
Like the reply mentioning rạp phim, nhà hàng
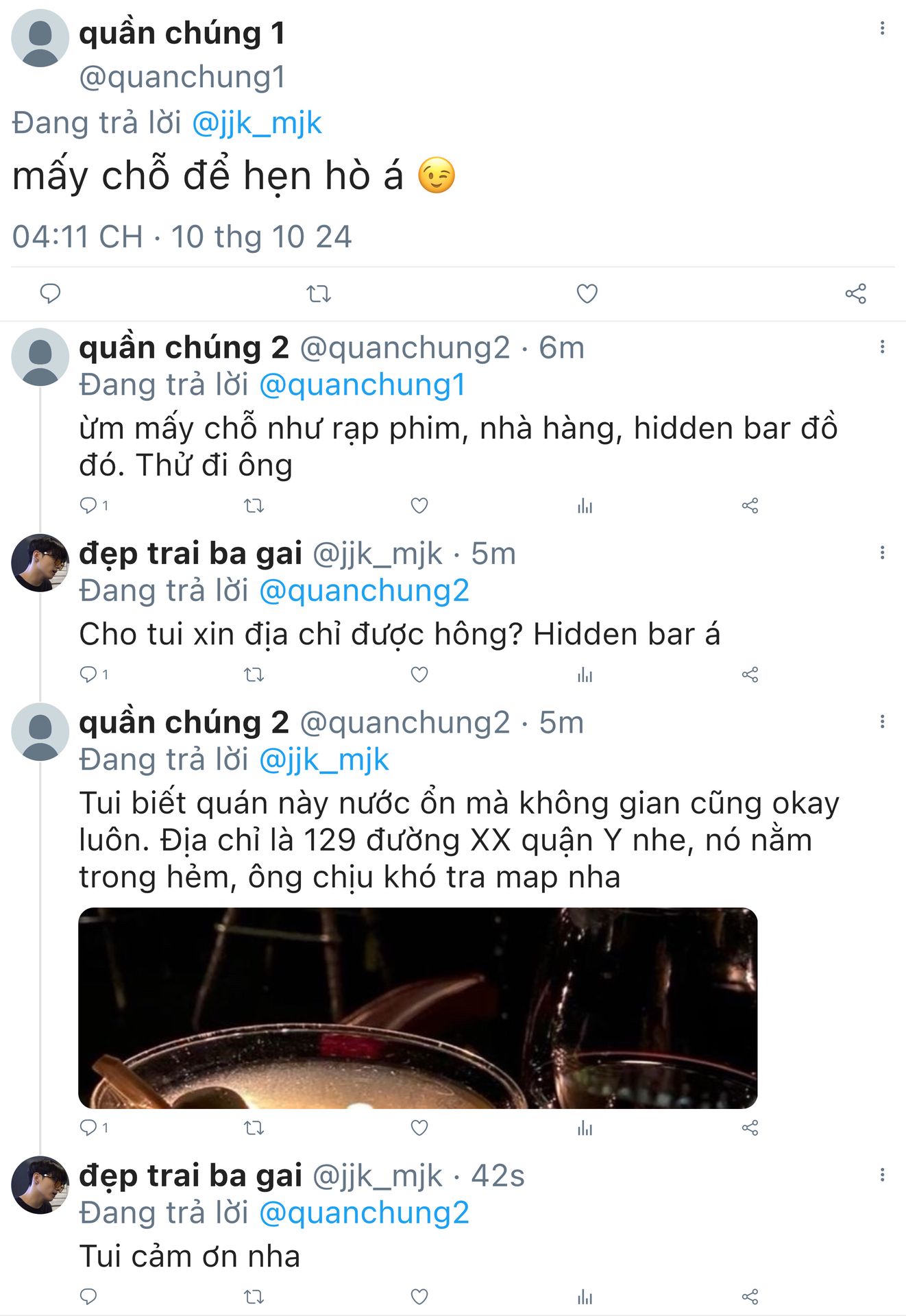point(419,506)
